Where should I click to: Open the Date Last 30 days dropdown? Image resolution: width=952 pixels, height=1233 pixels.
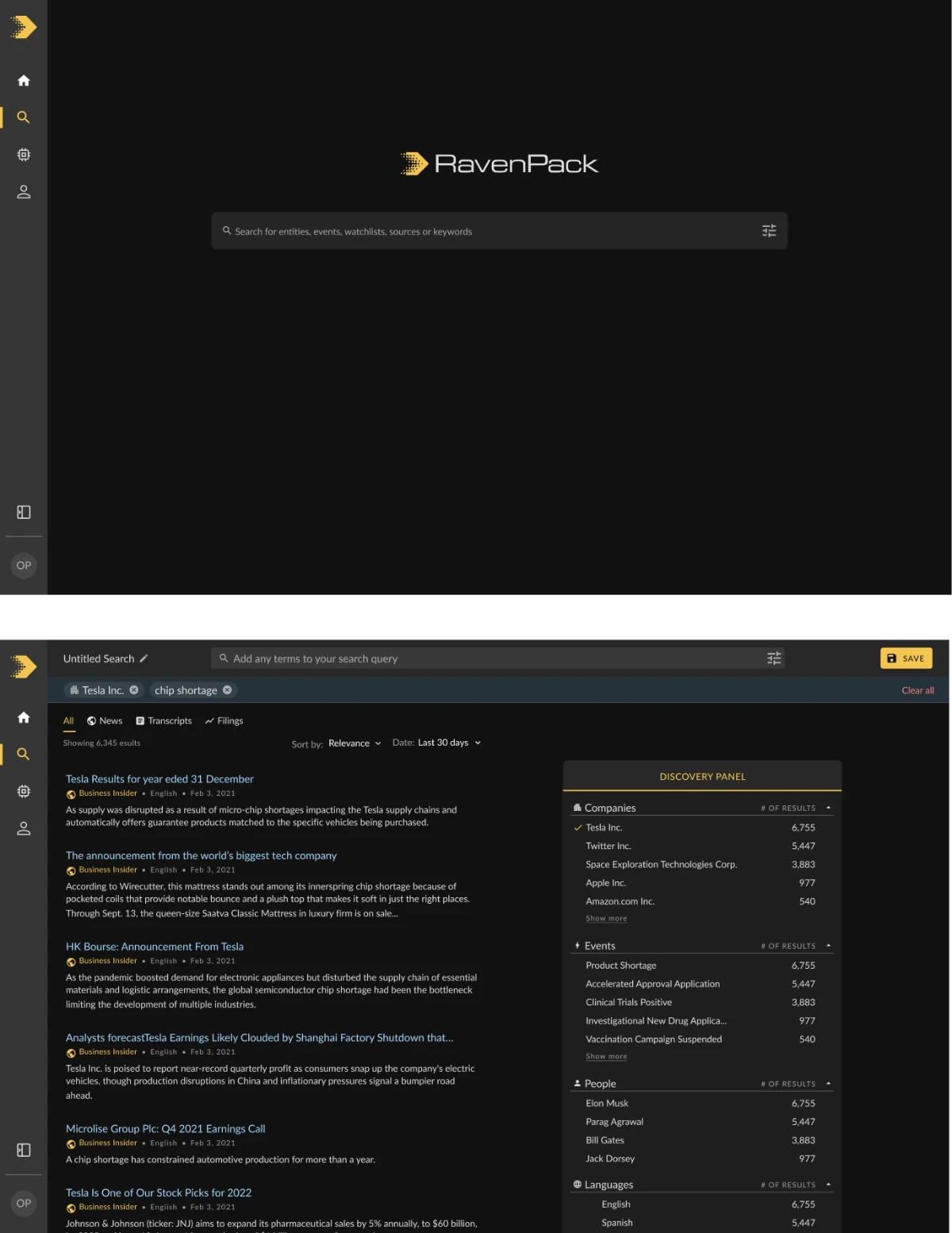(x=449, y=743)
